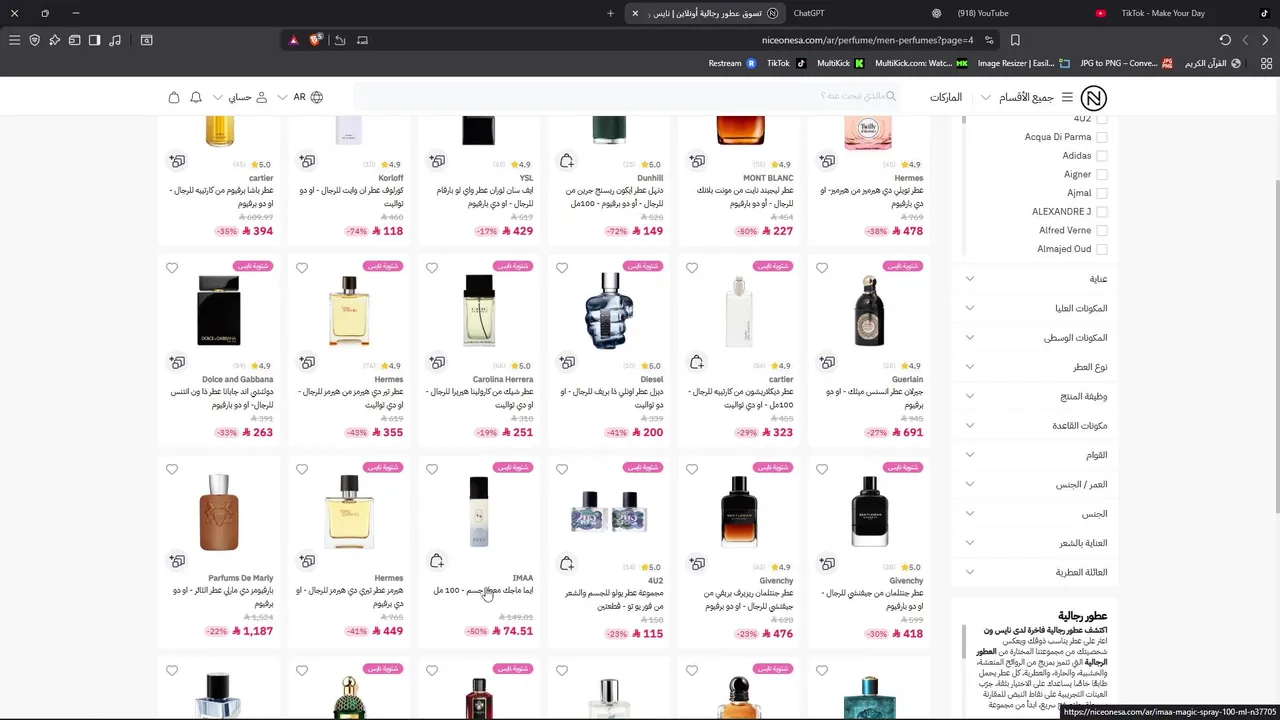Cart icon on Parfums De Marly card
Viewport: 1280px width, 720px height.
[177, 561]
